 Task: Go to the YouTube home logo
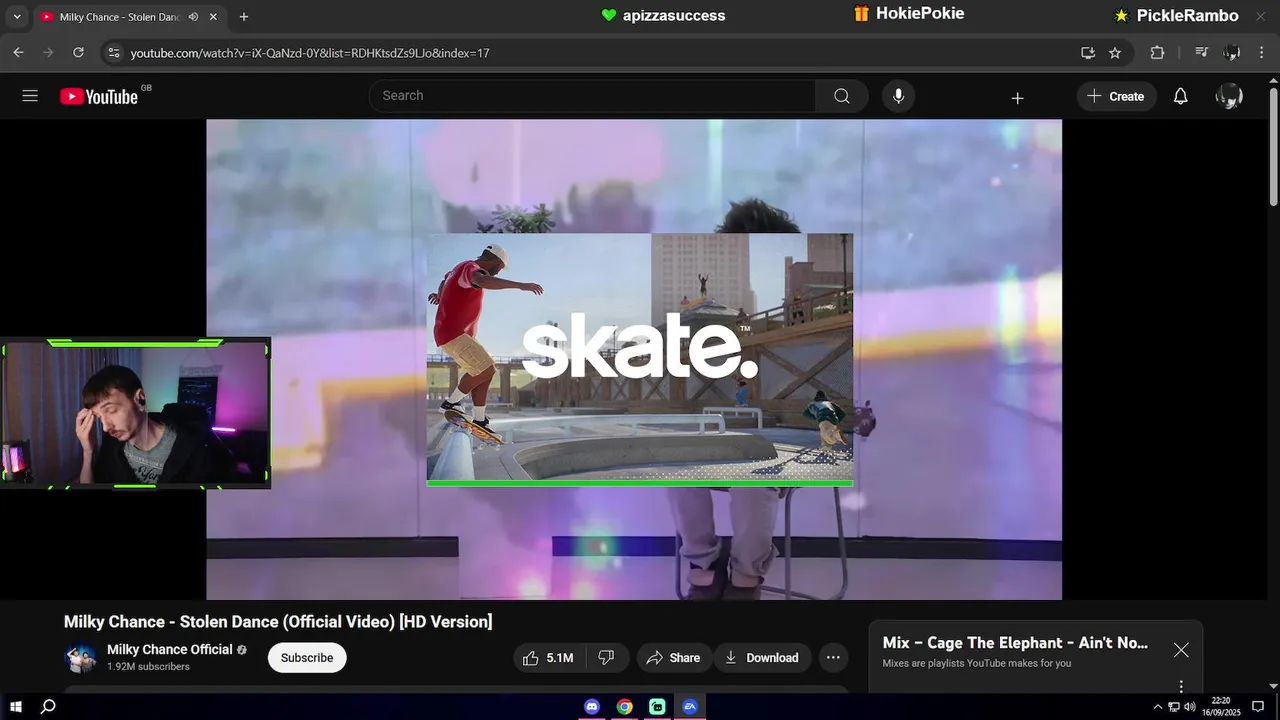pyautogui.click(x=99, y=96)
